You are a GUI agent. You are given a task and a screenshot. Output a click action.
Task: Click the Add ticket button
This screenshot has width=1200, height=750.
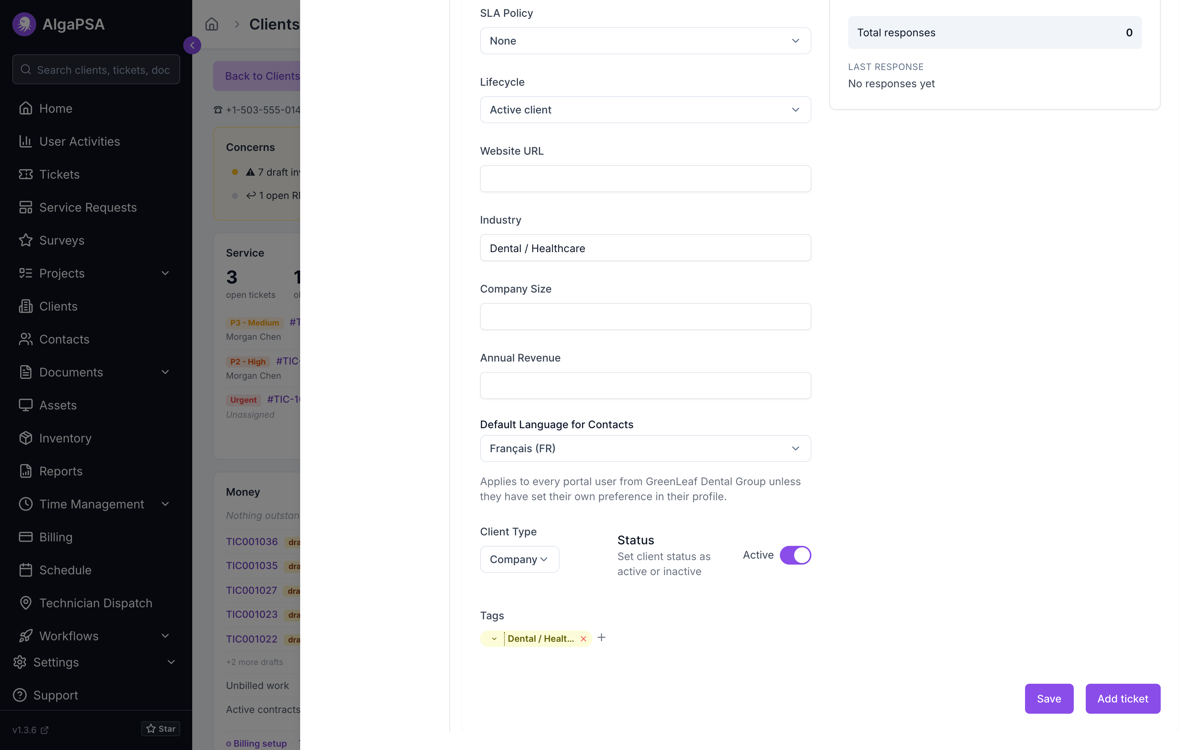click(1123, 699)
